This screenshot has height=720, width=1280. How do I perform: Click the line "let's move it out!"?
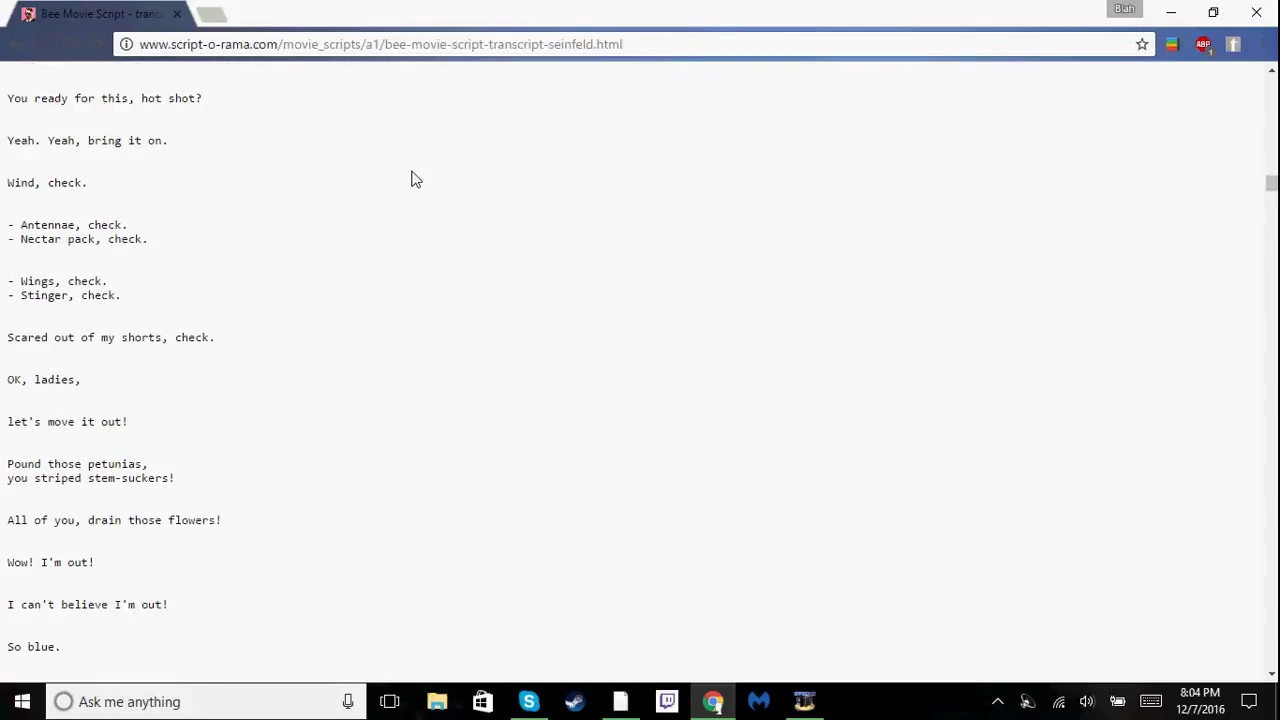(x=67, y=421)
